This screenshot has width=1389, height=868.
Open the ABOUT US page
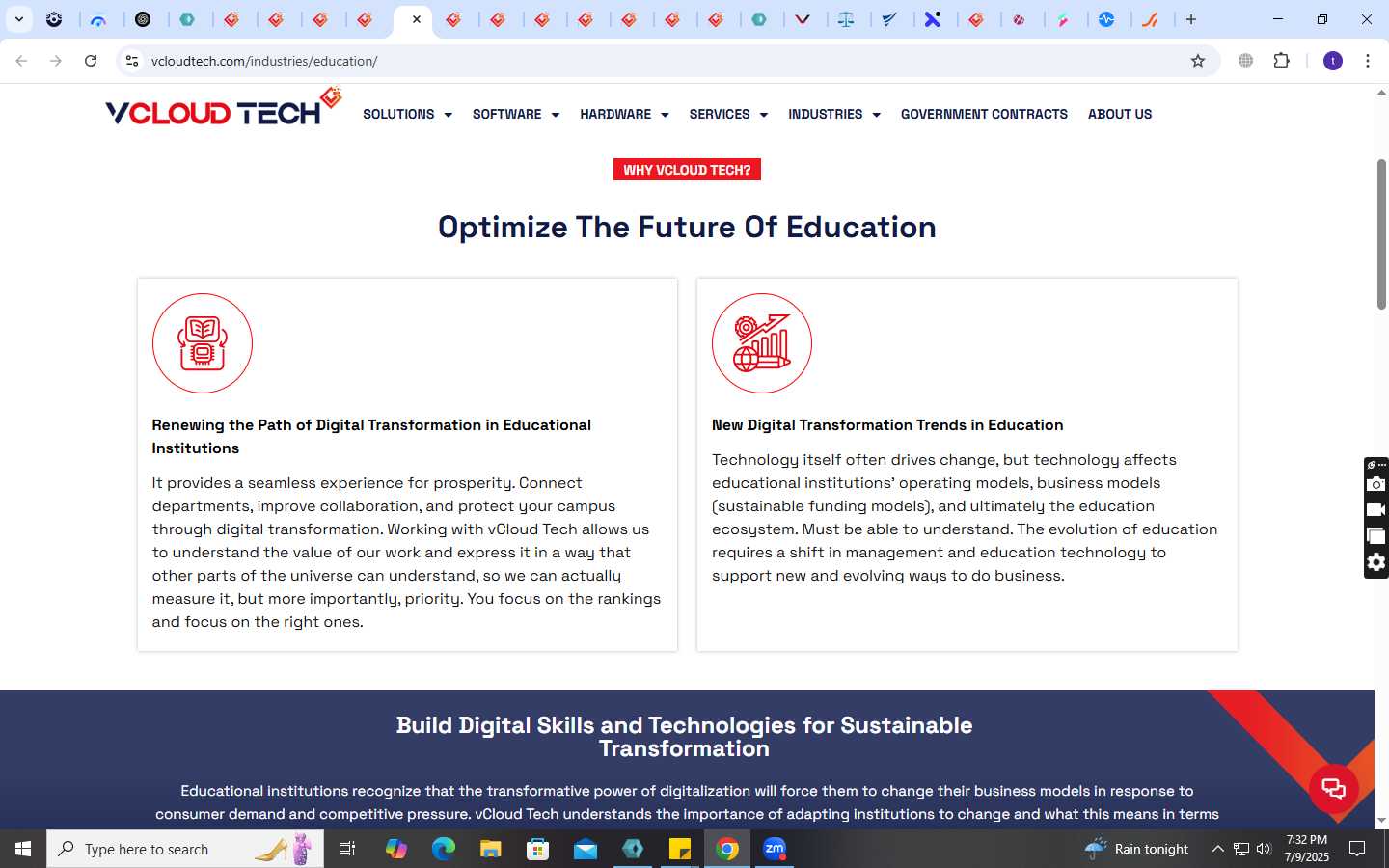point(1120,114)
